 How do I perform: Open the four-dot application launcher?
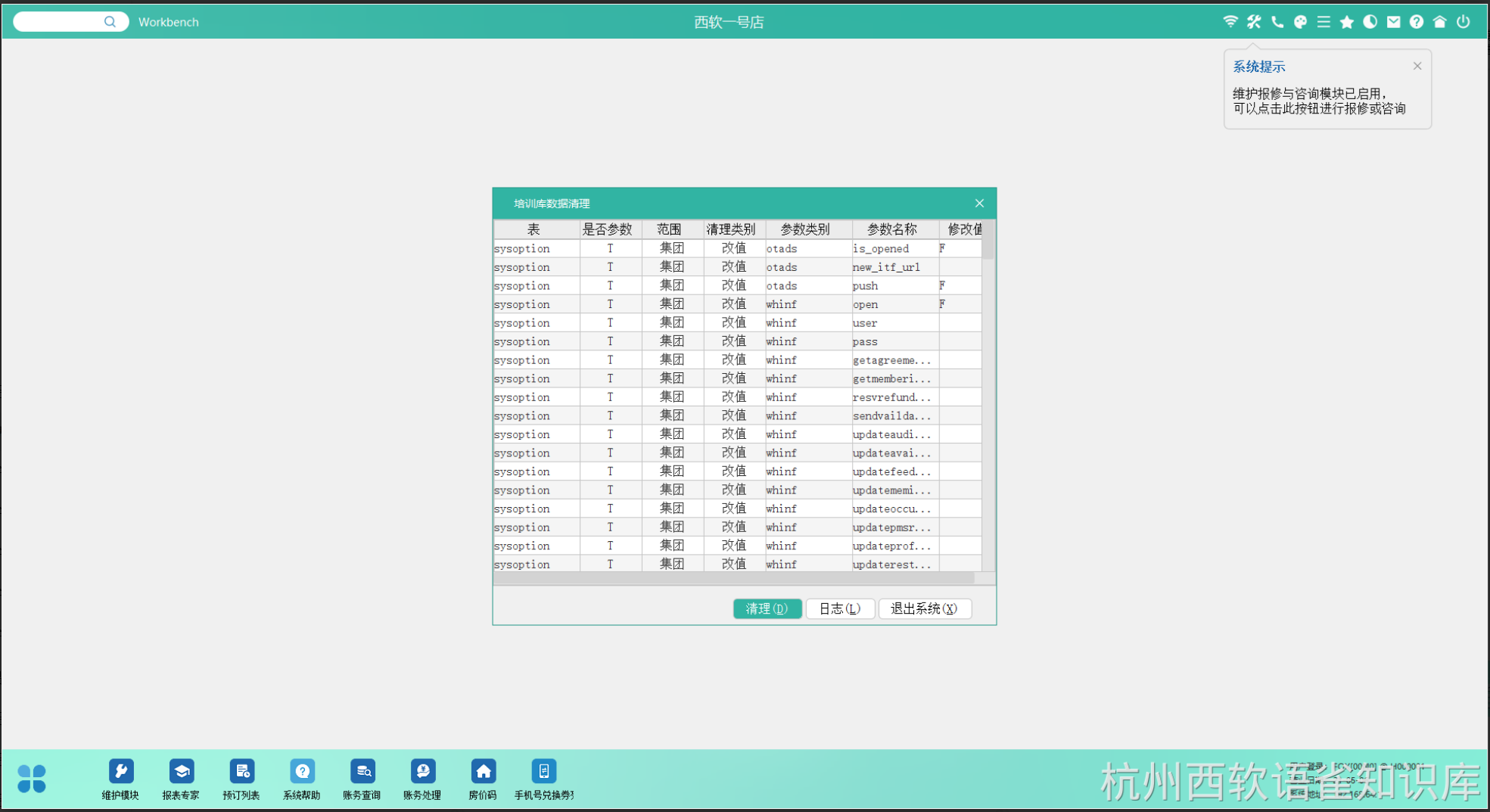[x=32, y=778]
